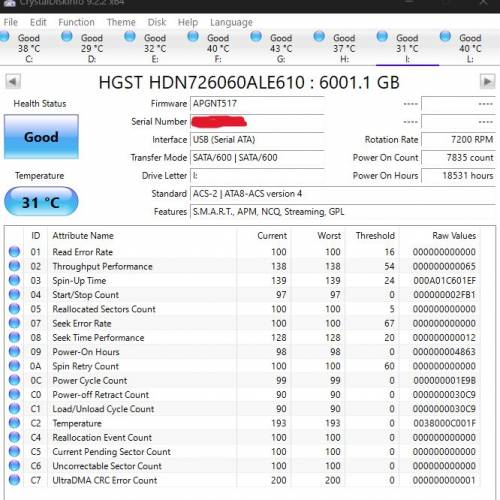The width and height of the screenshot is (500, 500).
Task: Select the Spin-Up Time attribute name
Action: [79, 281]
